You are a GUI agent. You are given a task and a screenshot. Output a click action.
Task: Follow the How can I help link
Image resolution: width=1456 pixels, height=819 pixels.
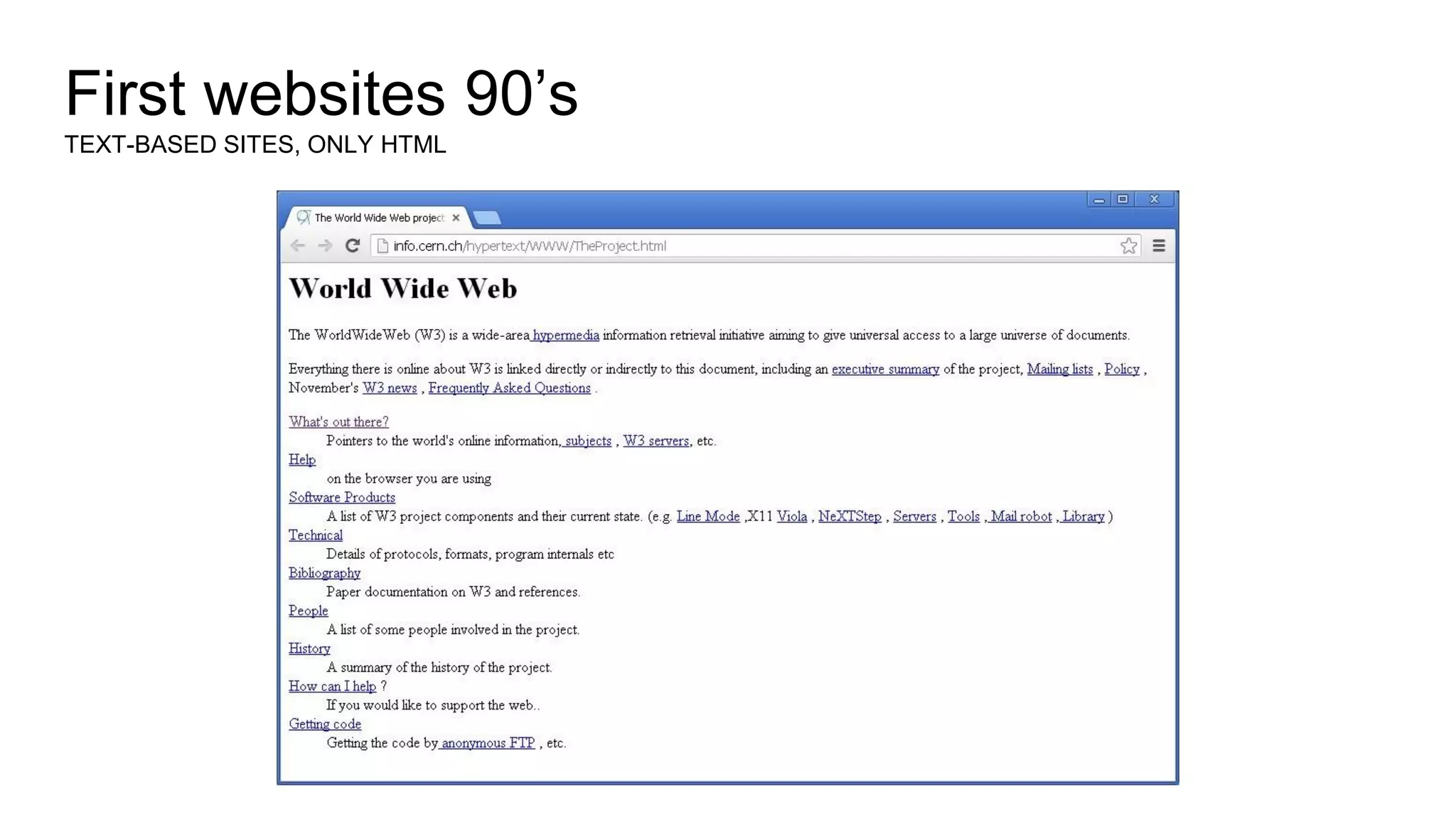(332, 686)
